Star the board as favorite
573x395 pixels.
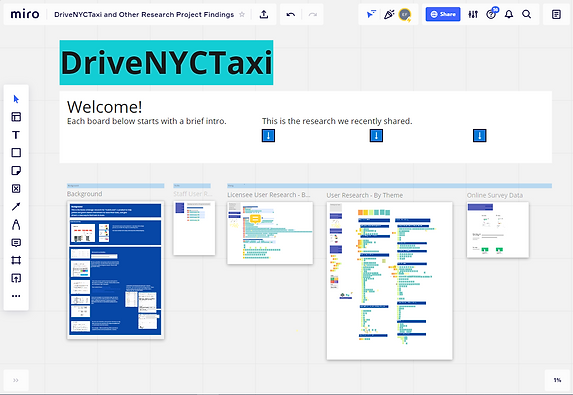242,15
